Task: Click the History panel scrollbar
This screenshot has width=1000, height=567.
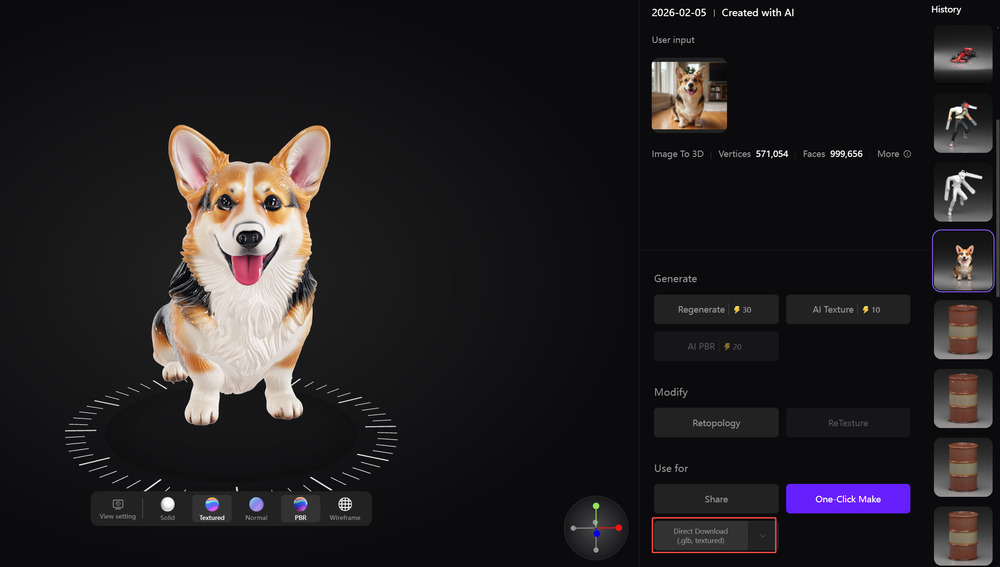Action: click(997, 207)
